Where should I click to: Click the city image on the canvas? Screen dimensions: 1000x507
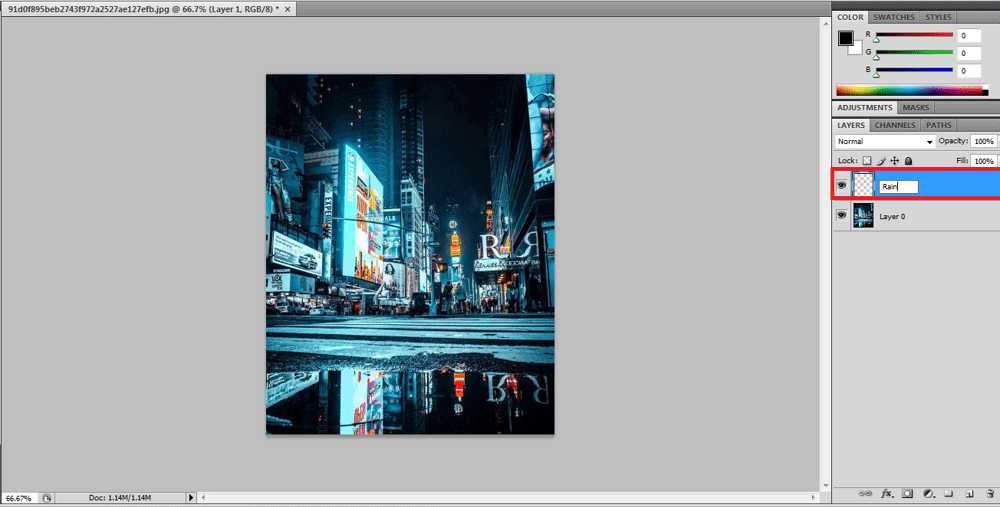(x=410, y=254)
